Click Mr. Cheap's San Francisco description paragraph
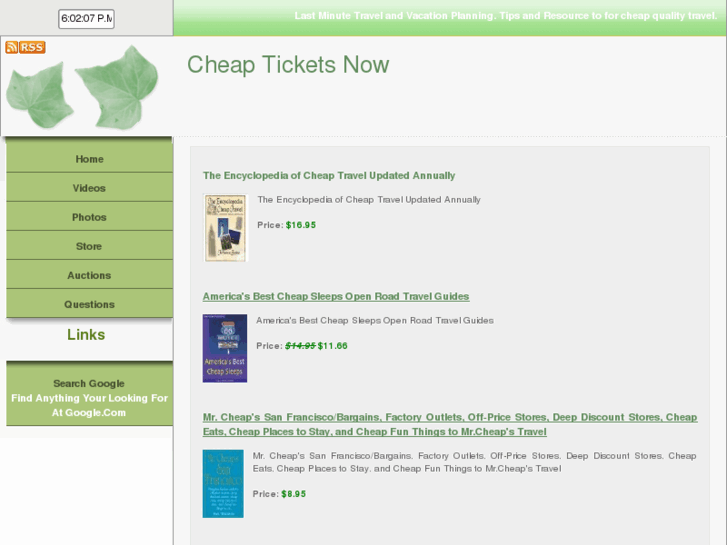 tap(474, 462)
